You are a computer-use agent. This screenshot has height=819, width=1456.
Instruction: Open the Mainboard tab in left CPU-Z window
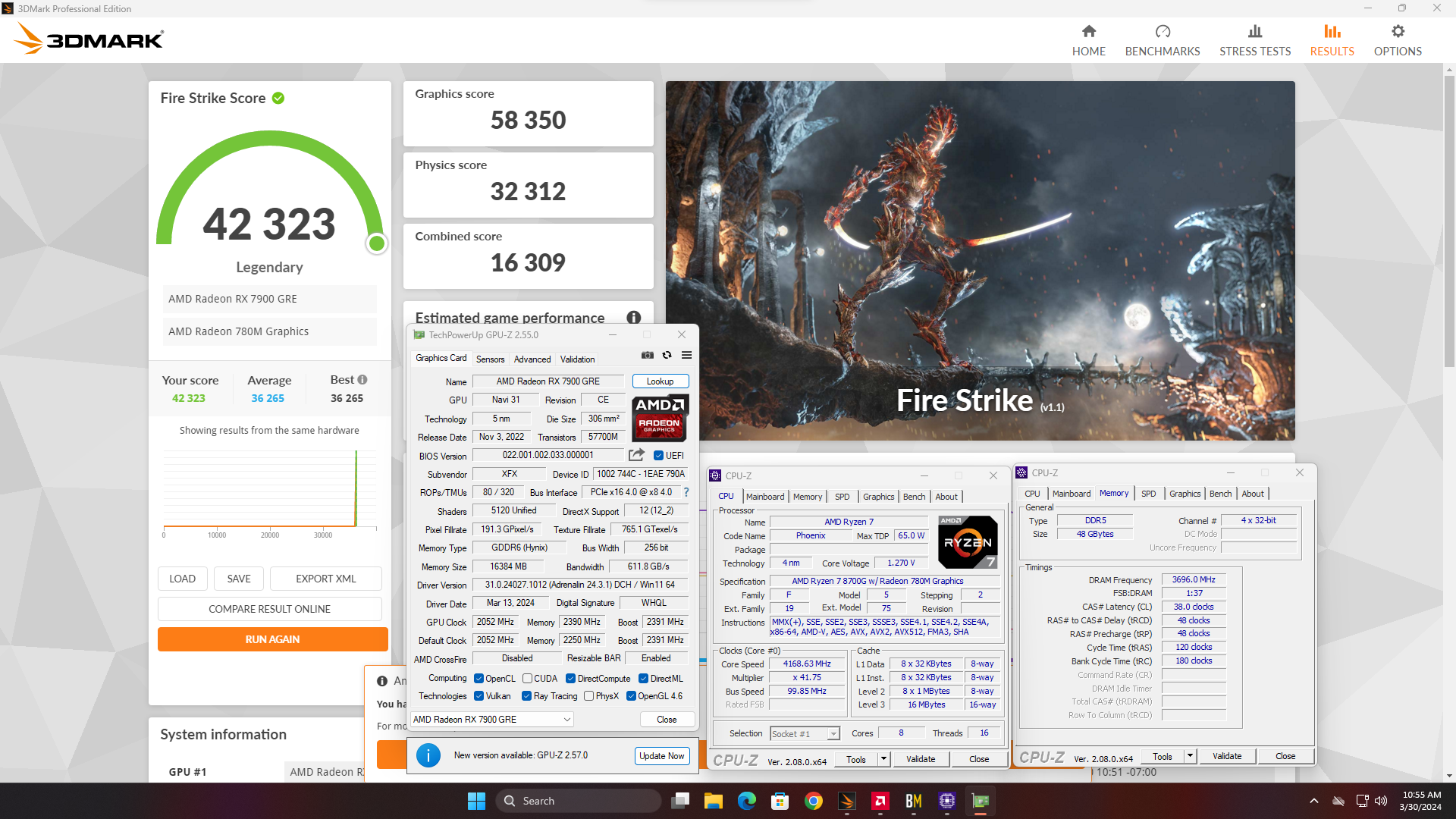pos(765,497)
